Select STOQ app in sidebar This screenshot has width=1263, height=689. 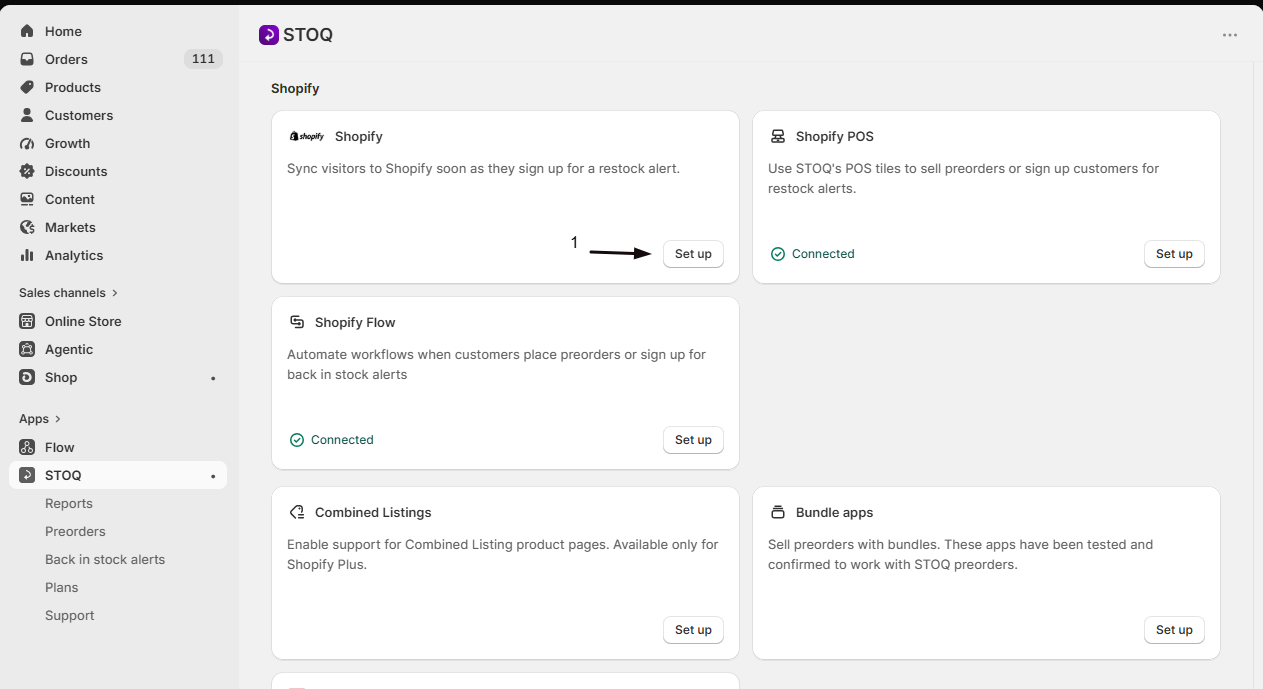(118, 475)
